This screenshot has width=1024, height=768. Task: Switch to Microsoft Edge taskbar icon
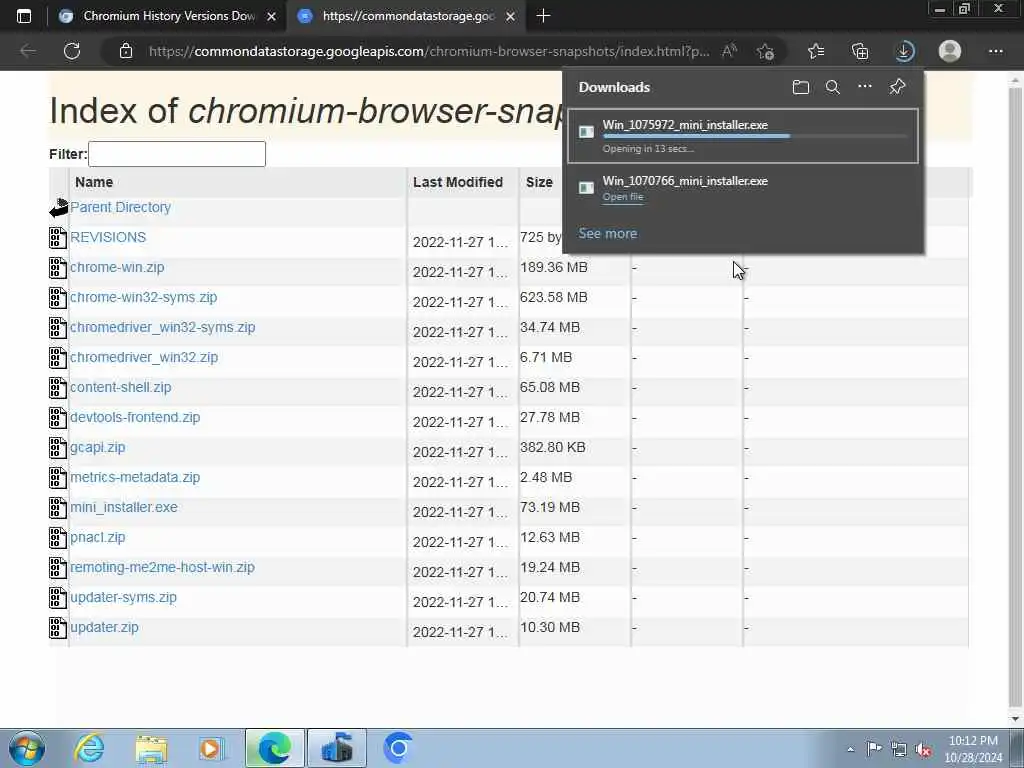pyautogui.click(x=275, y=748)
